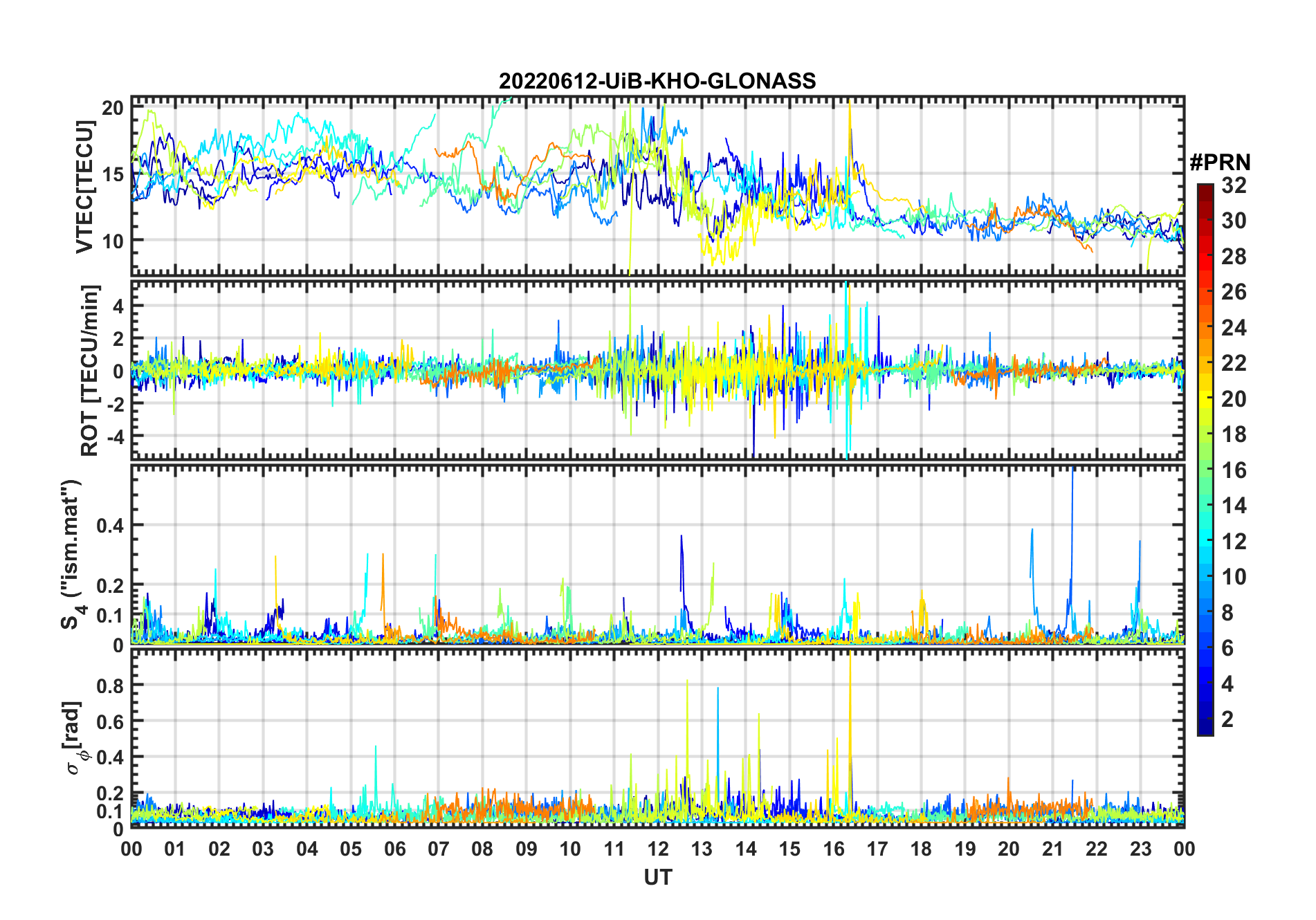The width and height of the screenshot is (1316, 920).
Task: Click colorbar tick label 32
Action: coord(1234,185)
